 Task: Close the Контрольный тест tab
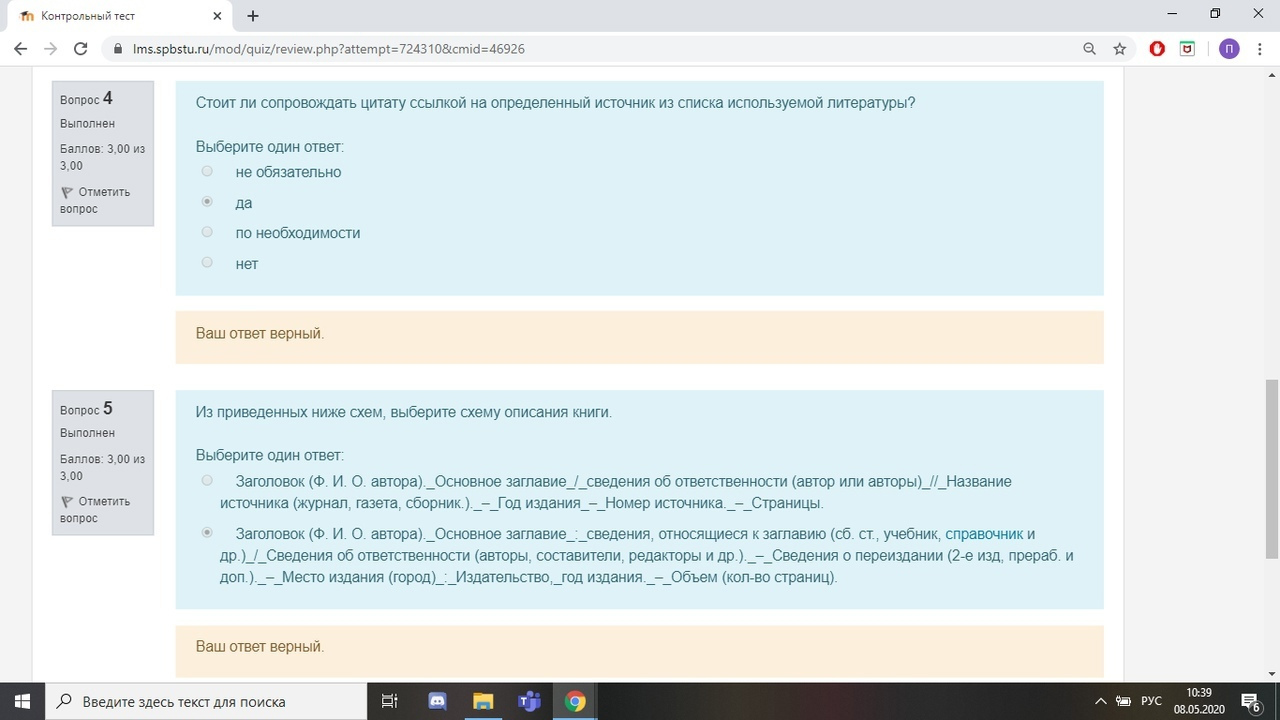(219, 16)
